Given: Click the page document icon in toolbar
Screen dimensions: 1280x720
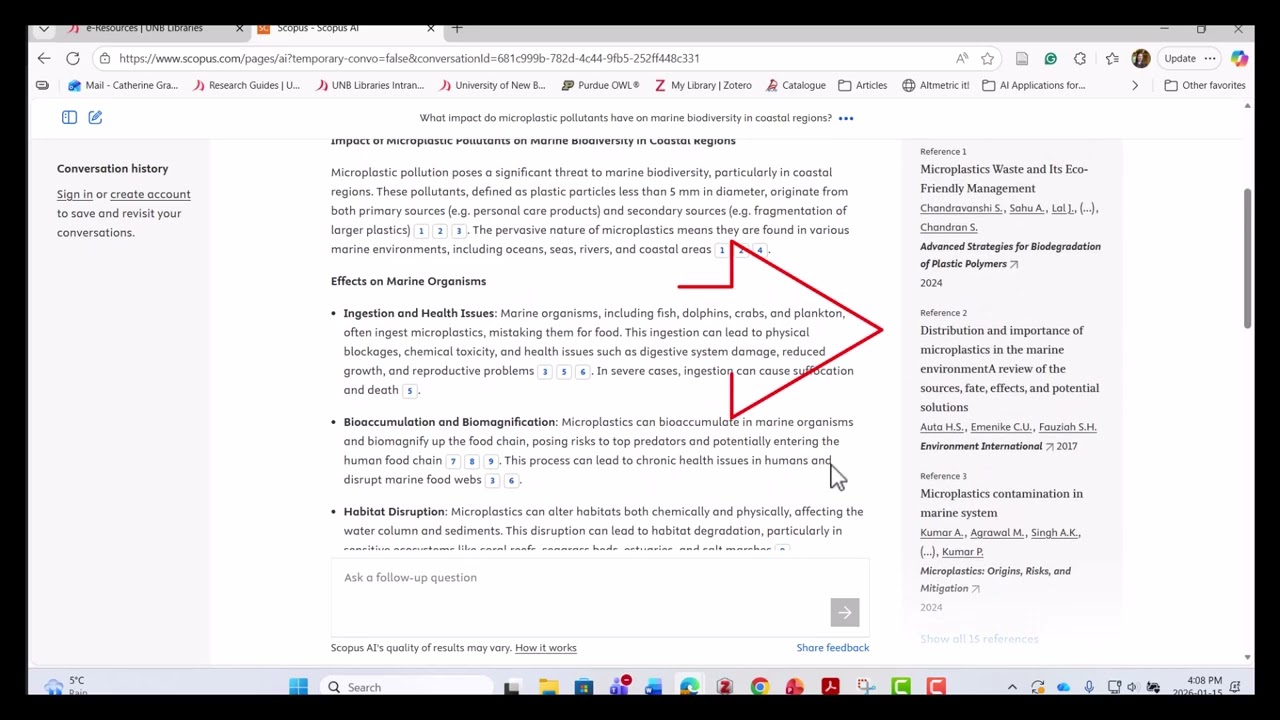Looking at the screenshot, I should point(1021,59).
